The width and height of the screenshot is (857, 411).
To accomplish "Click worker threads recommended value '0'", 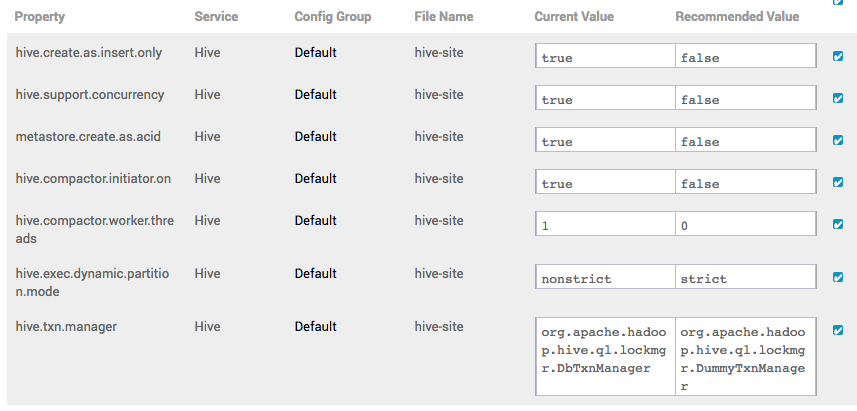I will (746, 226).
